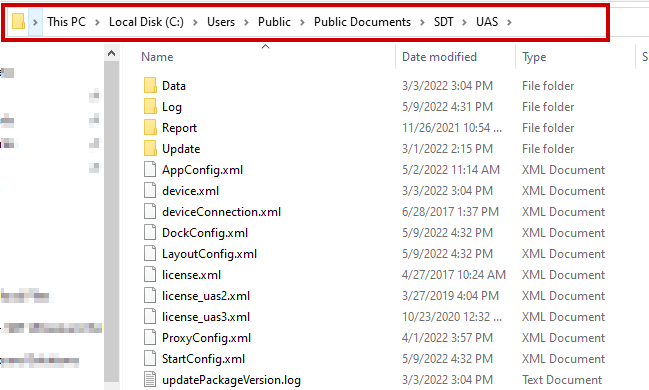Image resolution: width=649 pixels, height=390 pixels.
Task: Select the device.xml file name
Action: tap(190, 191)
